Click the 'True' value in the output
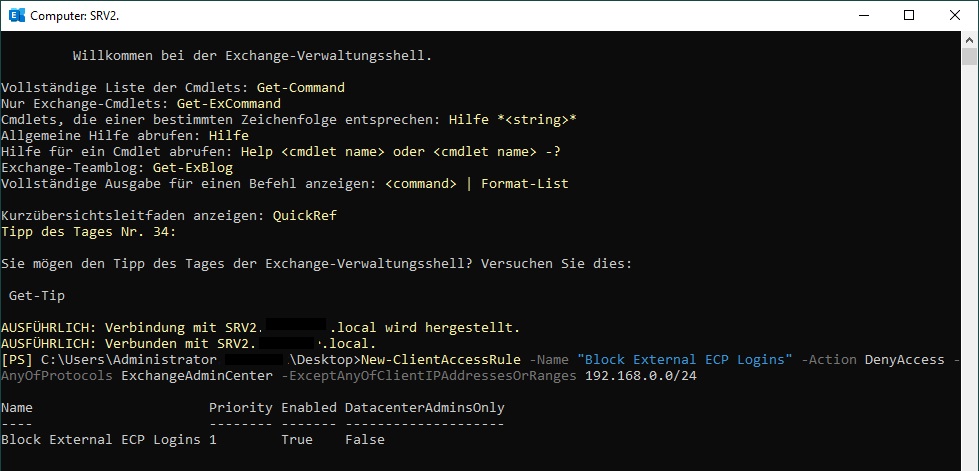The width and height of the screenshot is (979, 471). point(297,440)
